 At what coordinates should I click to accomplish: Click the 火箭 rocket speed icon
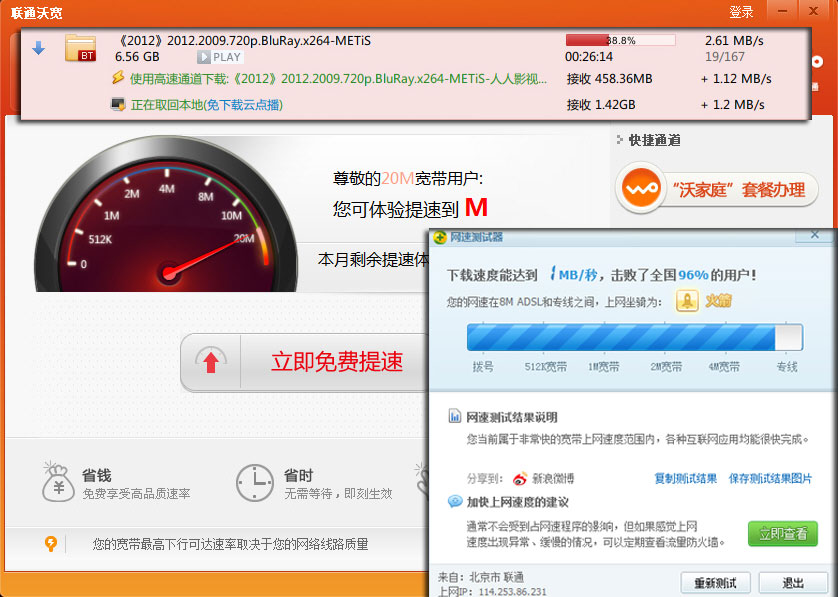(x=687, y=301)
